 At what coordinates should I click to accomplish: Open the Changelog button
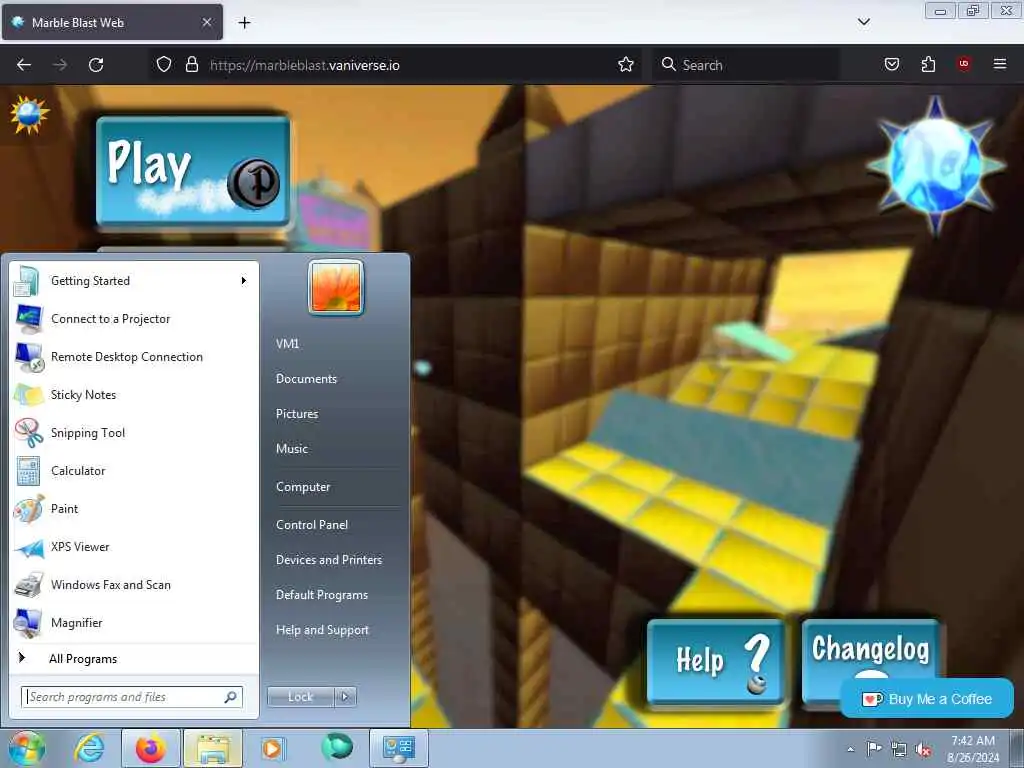[871, 649]
